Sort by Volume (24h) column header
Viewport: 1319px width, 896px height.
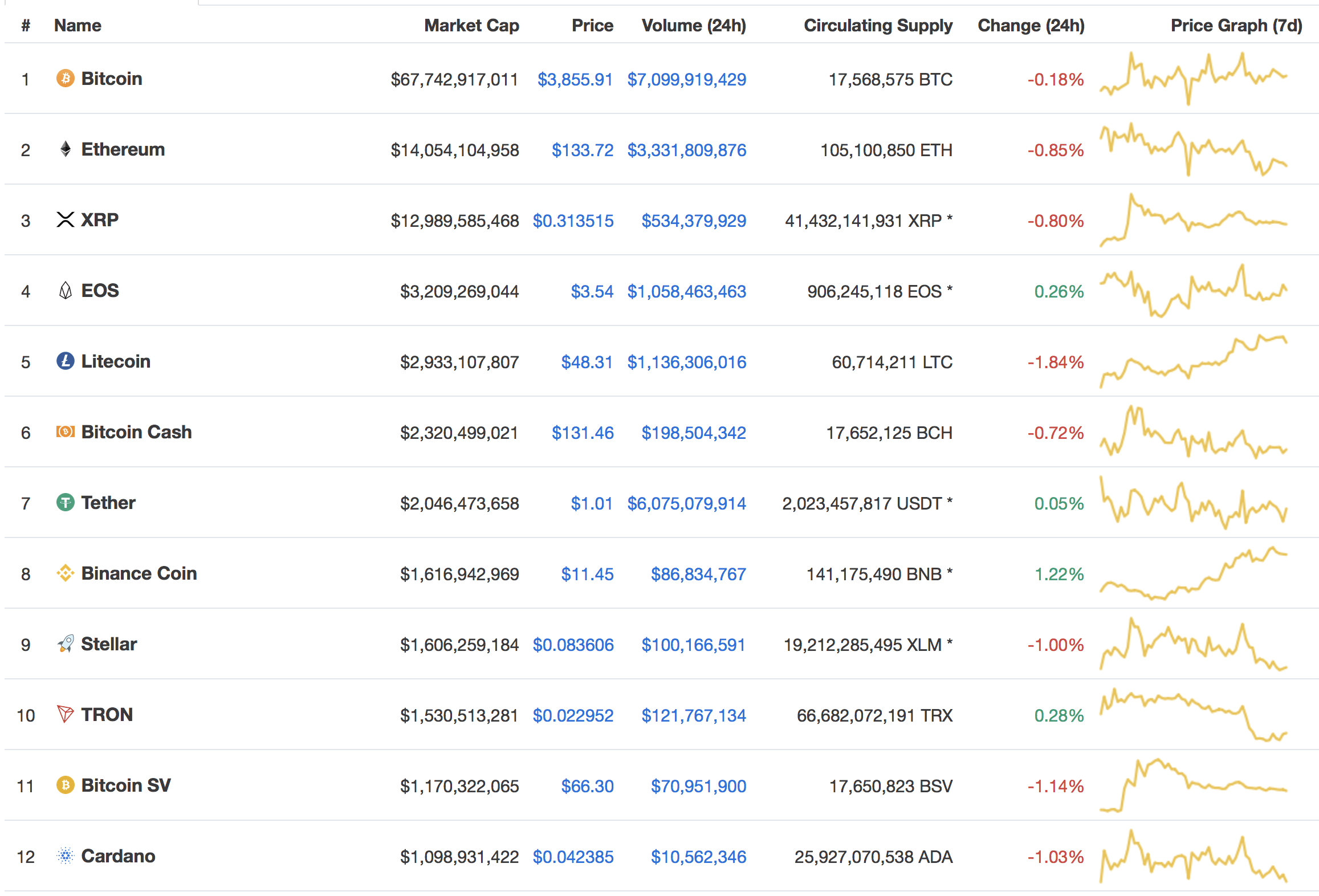(694, 25)
